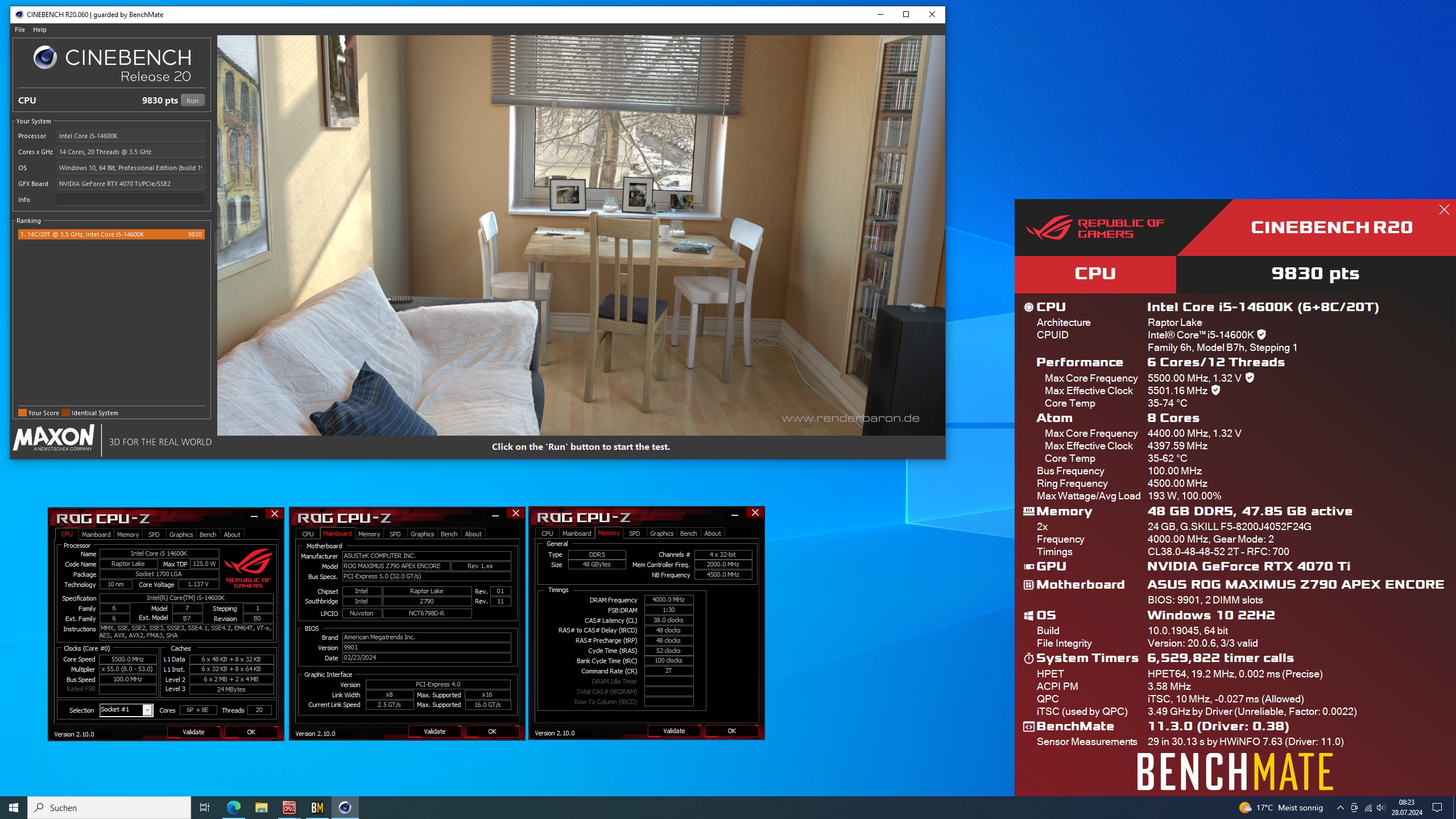The height and width of the screenshot is (819, 1456).
Task: Click the GFX Board field NVIDIA GeForce RTX 4070 Ti
Action: 130,184
